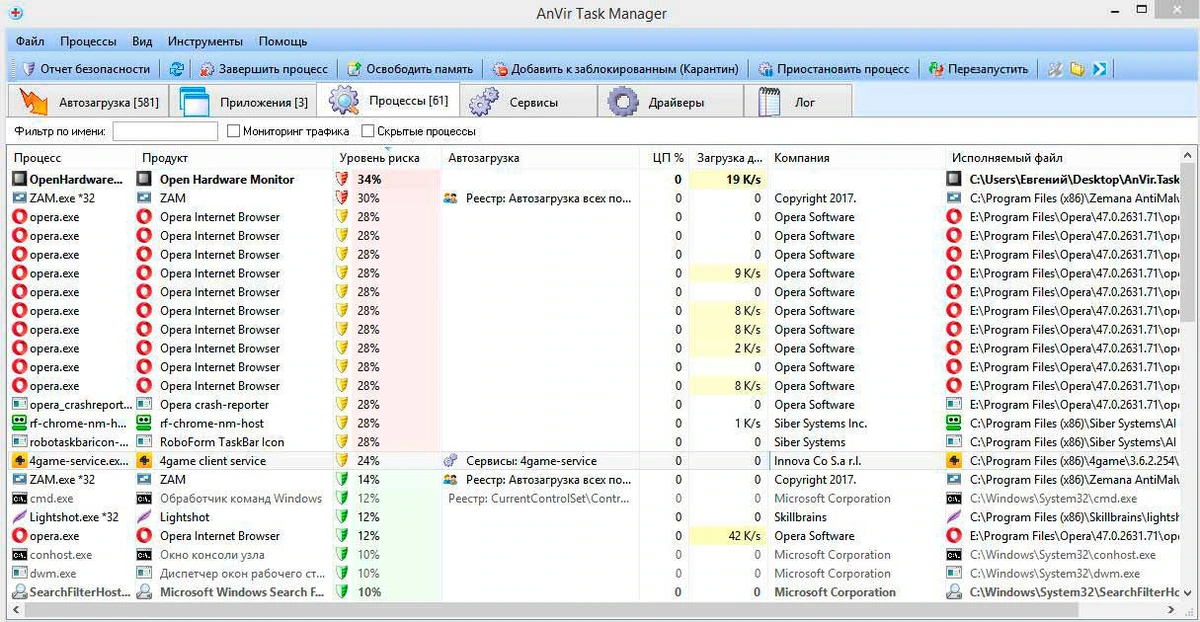Select the Процессы [61] tab
The width and height of the screenshot is (1200, 622).
coord(388,100)
